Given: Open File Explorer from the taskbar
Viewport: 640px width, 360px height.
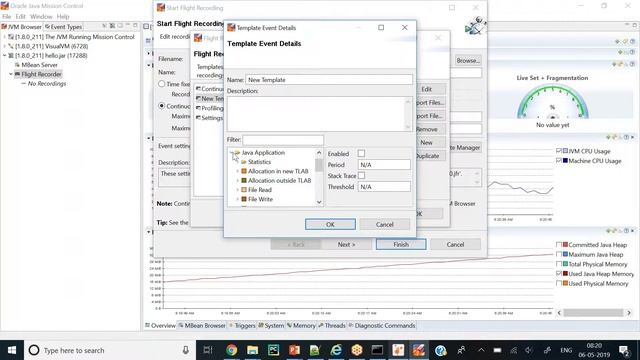Looking at the screenshot, I should [253, 350].
